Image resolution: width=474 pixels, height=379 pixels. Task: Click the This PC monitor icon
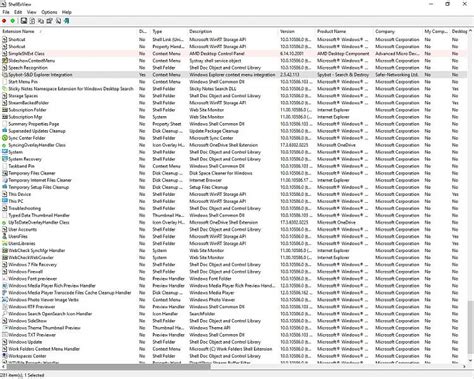5,201
